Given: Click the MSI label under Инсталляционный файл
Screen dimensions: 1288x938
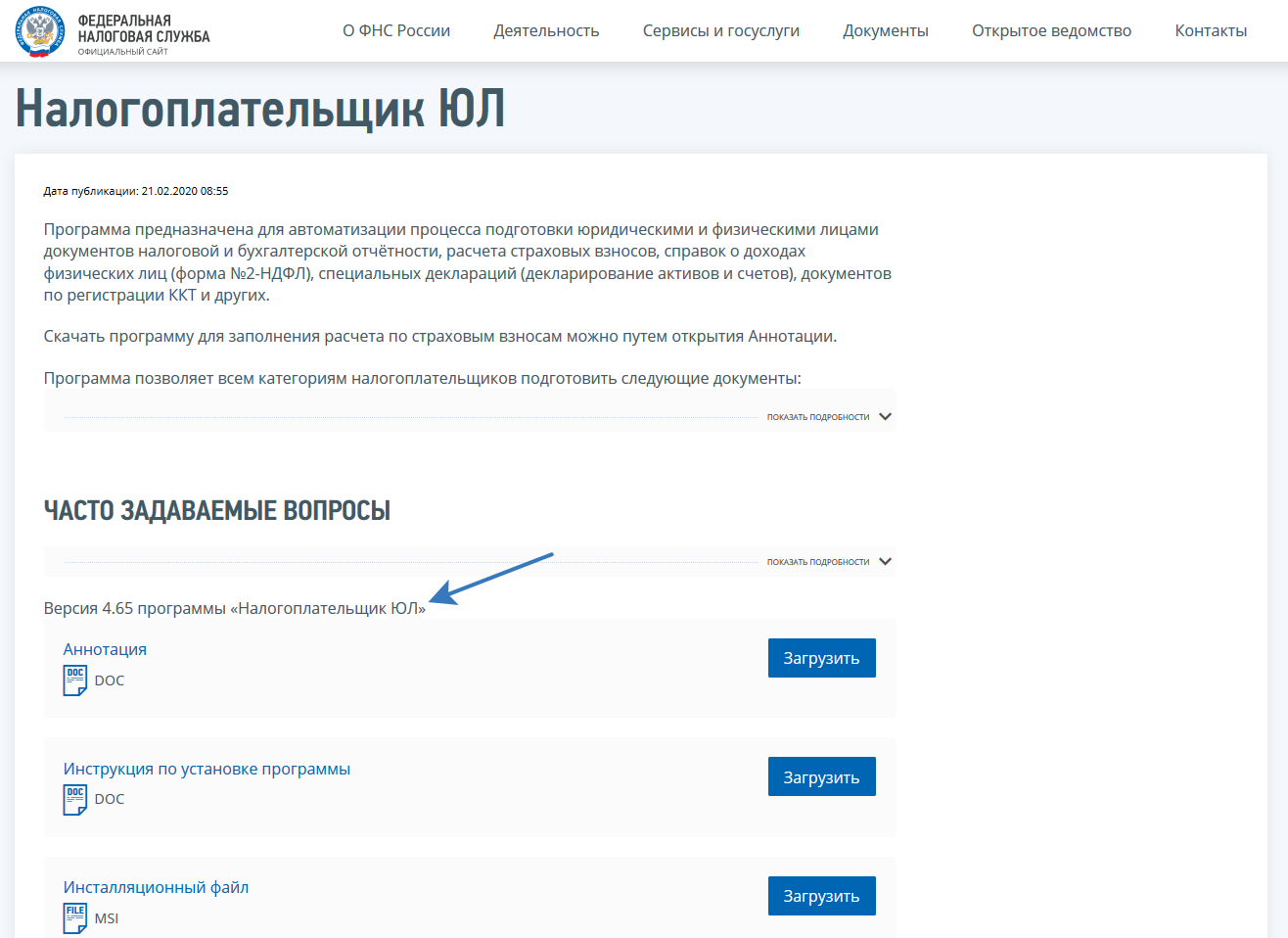Looking at the screenshot, I should point(107,918).
